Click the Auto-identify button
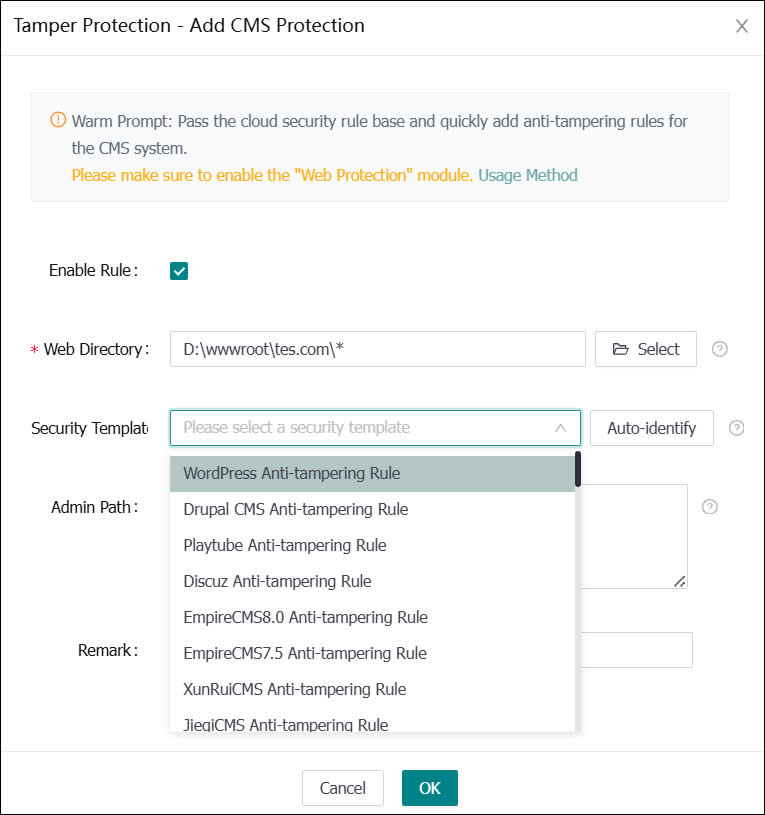Screen dimensions: 765x815 651,427
